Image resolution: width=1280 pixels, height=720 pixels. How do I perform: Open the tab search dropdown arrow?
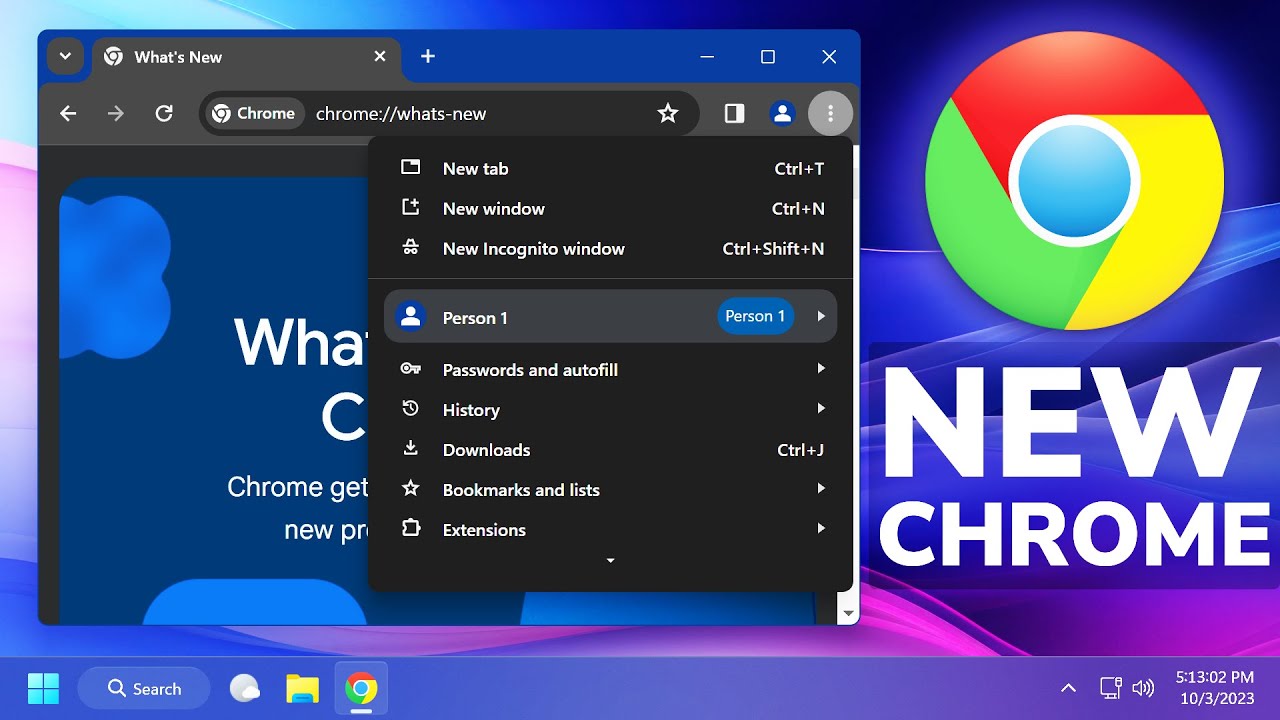(x=65, y=57)
